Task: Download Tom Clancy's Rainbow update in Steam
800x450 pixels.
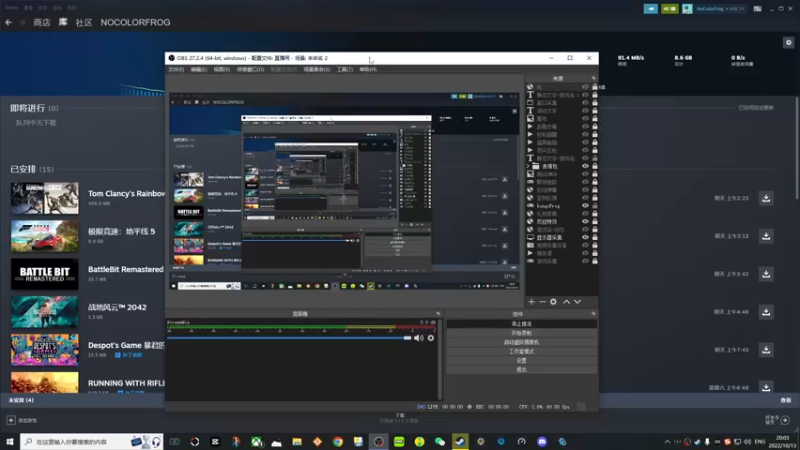Action: (x=766, y=198)
